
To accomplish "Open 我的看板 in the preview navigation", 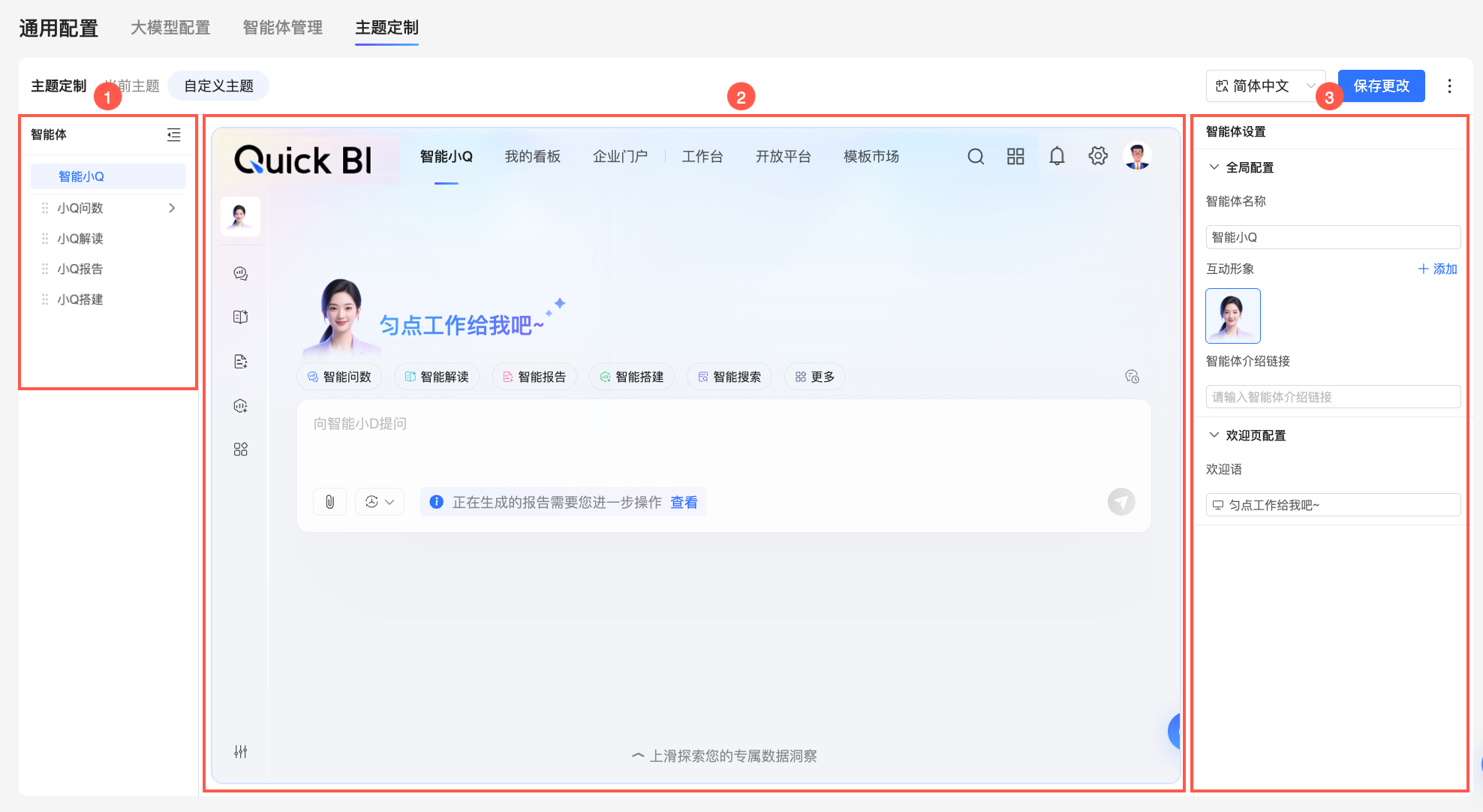I will click(533, 156).
